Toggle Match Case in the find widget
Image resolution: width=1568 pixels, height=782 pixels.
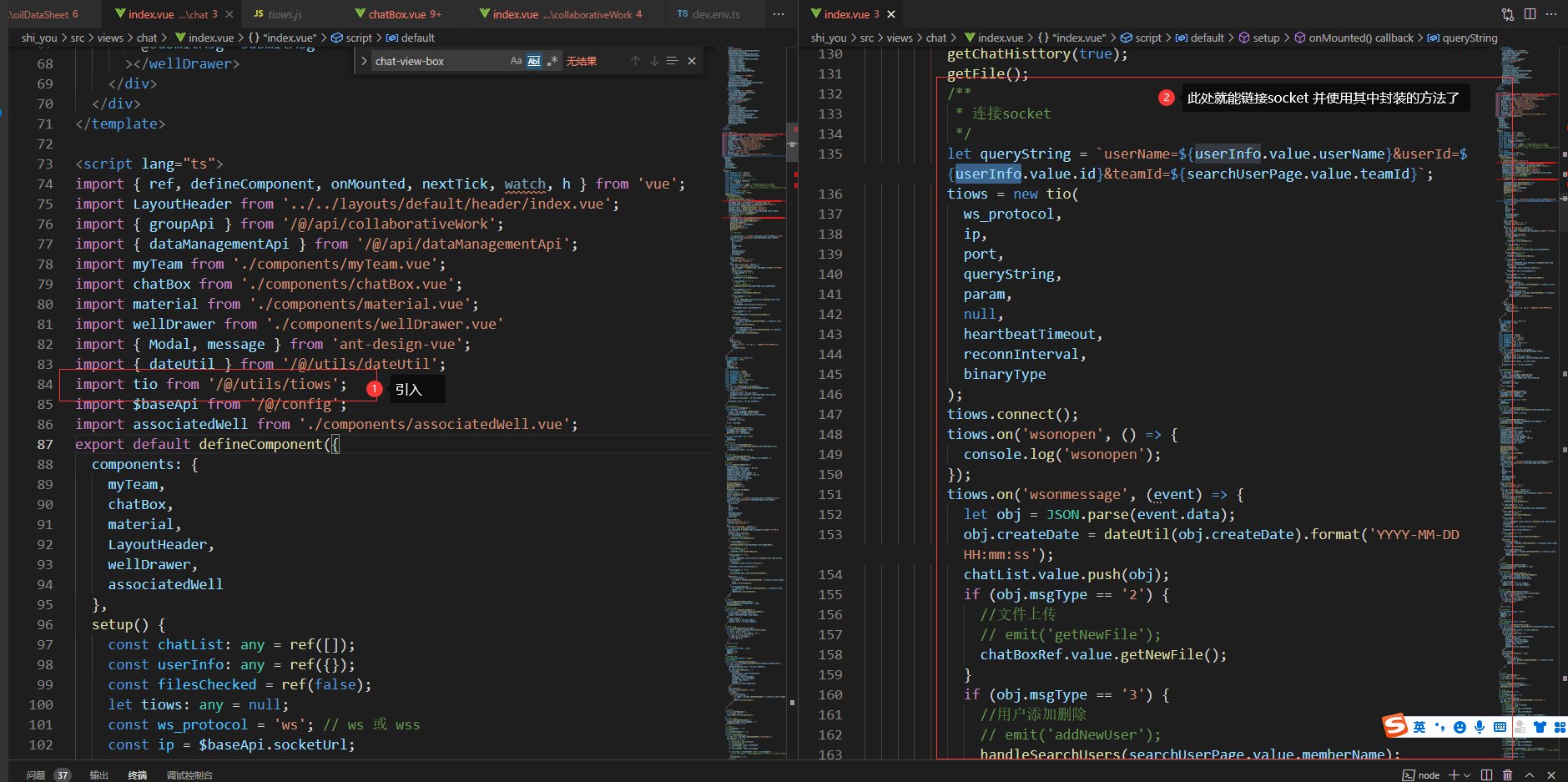point(516,61)
